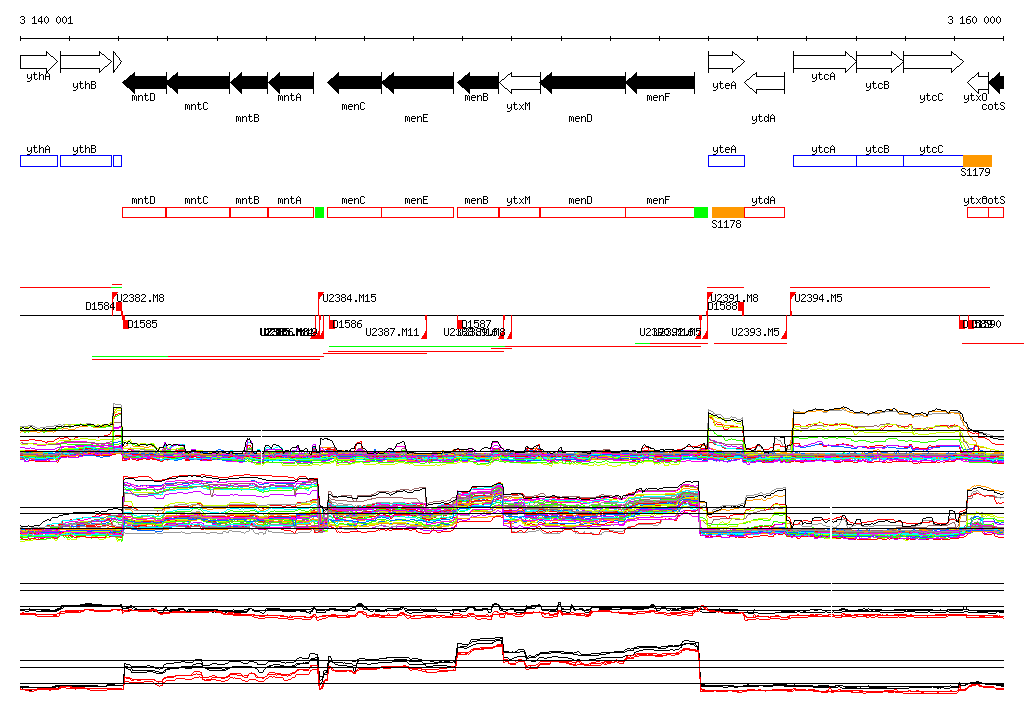The width and height of the screenshot is (1024, 714).
Task: Click the red ytxM box
Action: pyautogui.click(x=520, y=212)
